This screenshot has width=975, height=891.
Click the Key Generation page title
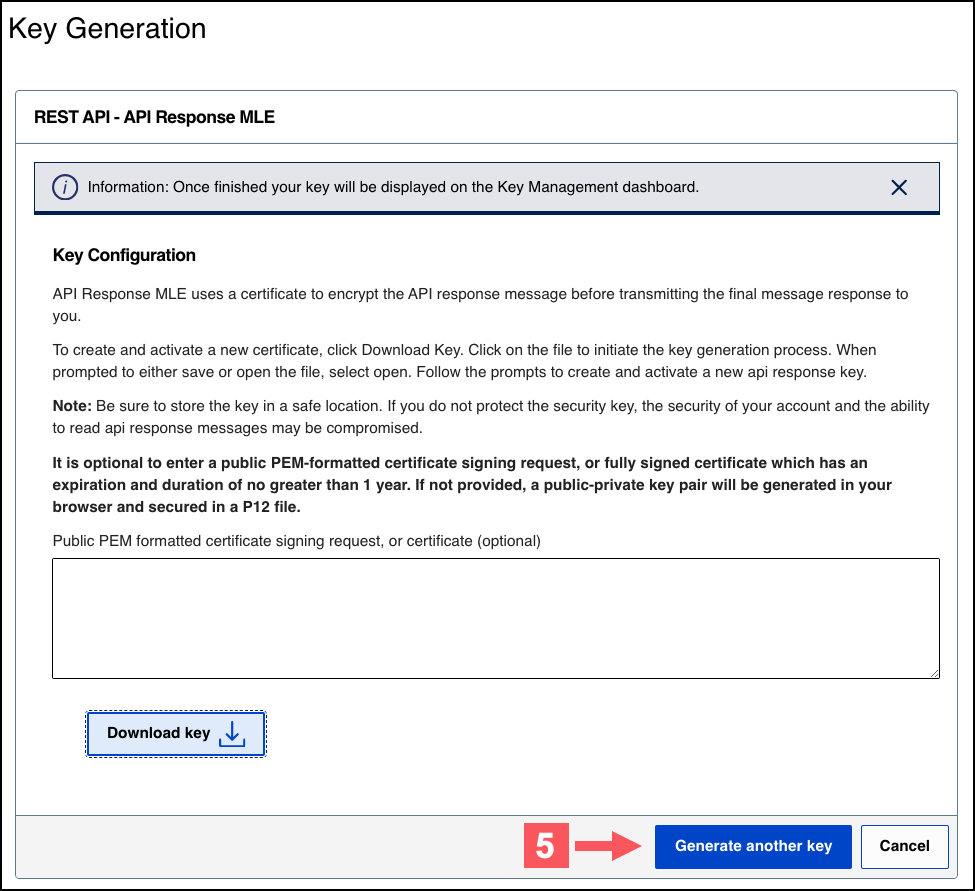pos(107,29)
